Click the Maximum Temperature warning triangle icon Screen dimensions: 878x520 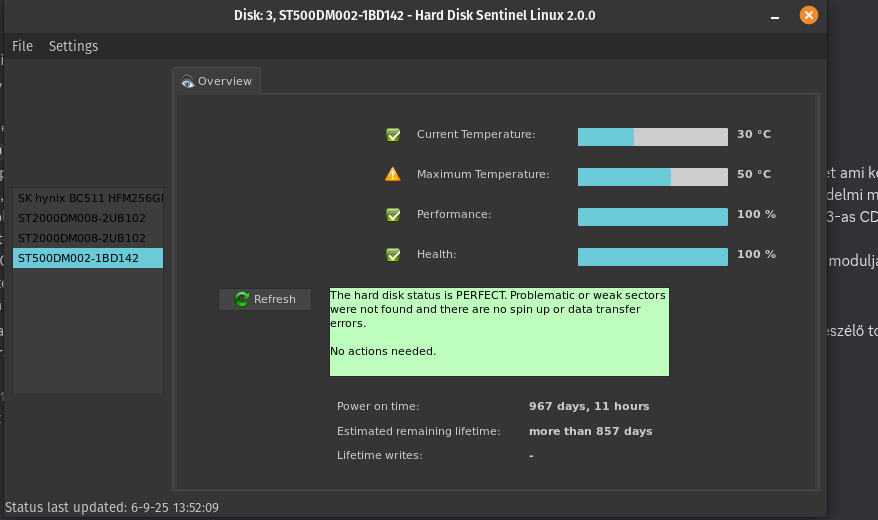pyautogui.click(x=393, y=175)
